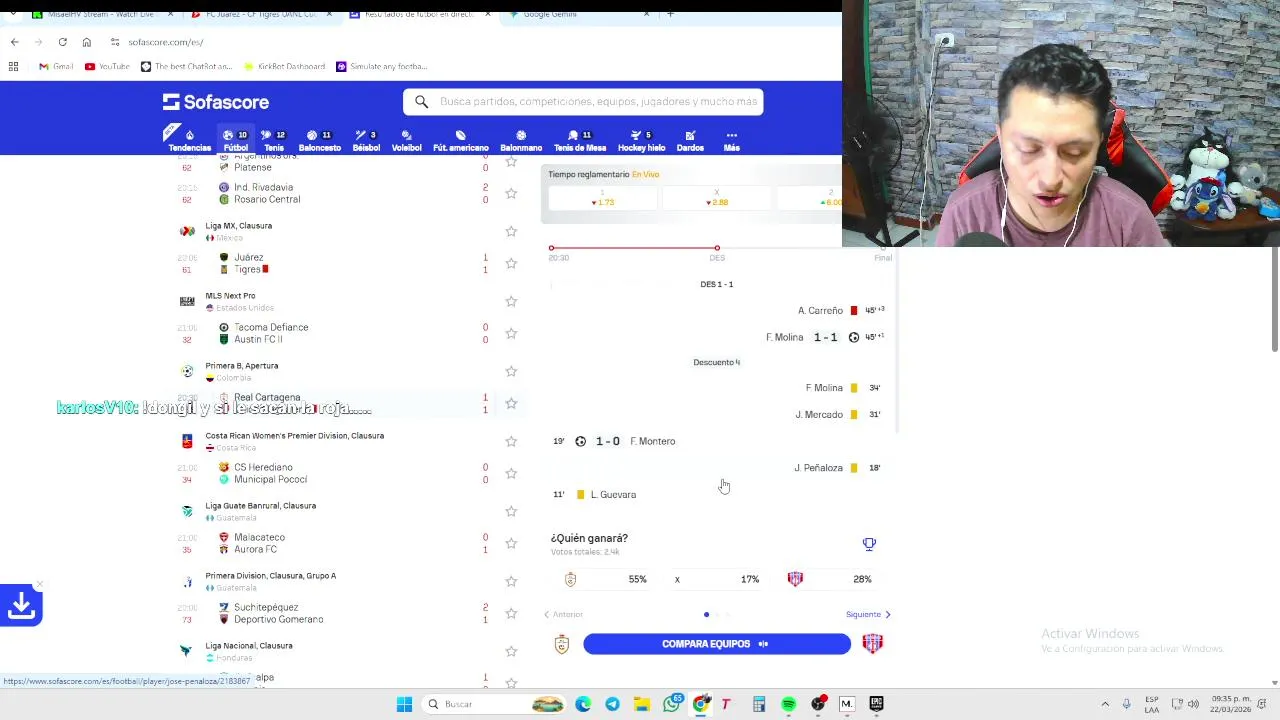Favorite the Liga Nacional, Clausura league

511,651
